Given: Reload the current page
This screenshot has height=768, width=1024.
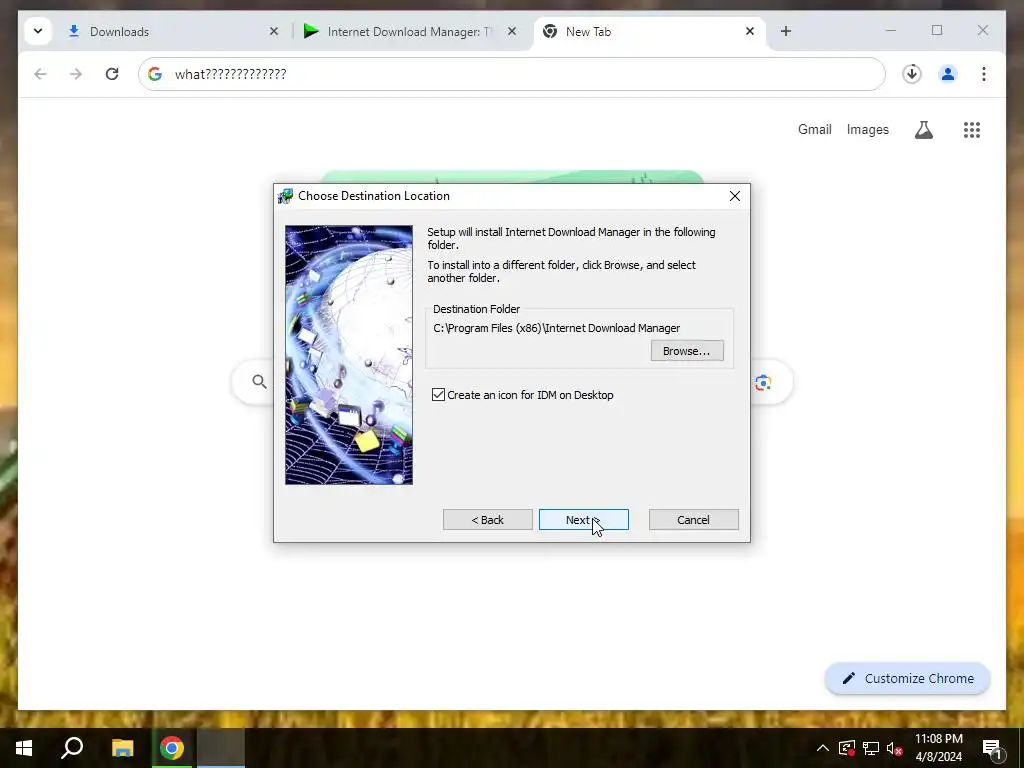Looking at the screenshot, I should [112, 74].
